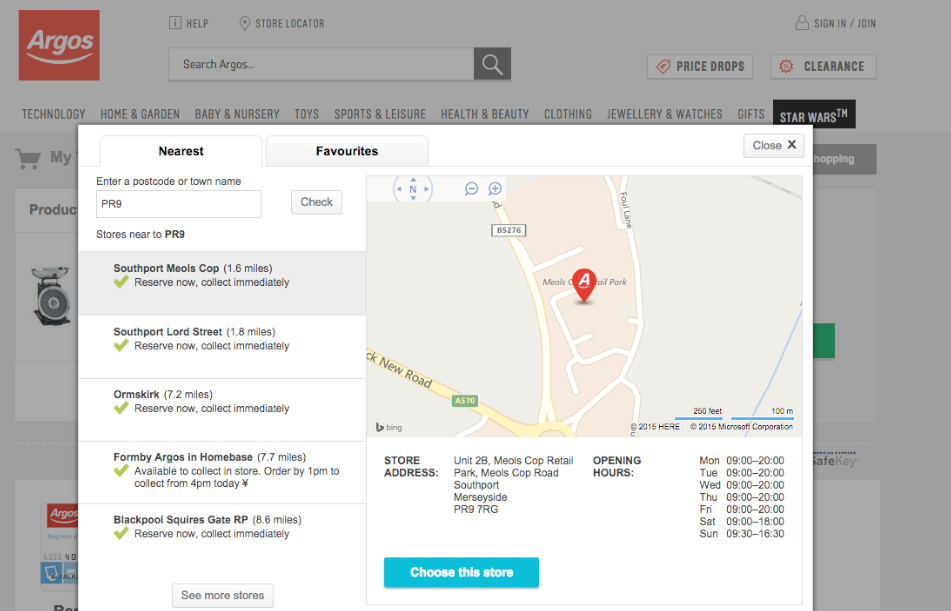This screenshot has height=611, width=951.
Task: Pan the map west arrow
Action: point(398,189)
